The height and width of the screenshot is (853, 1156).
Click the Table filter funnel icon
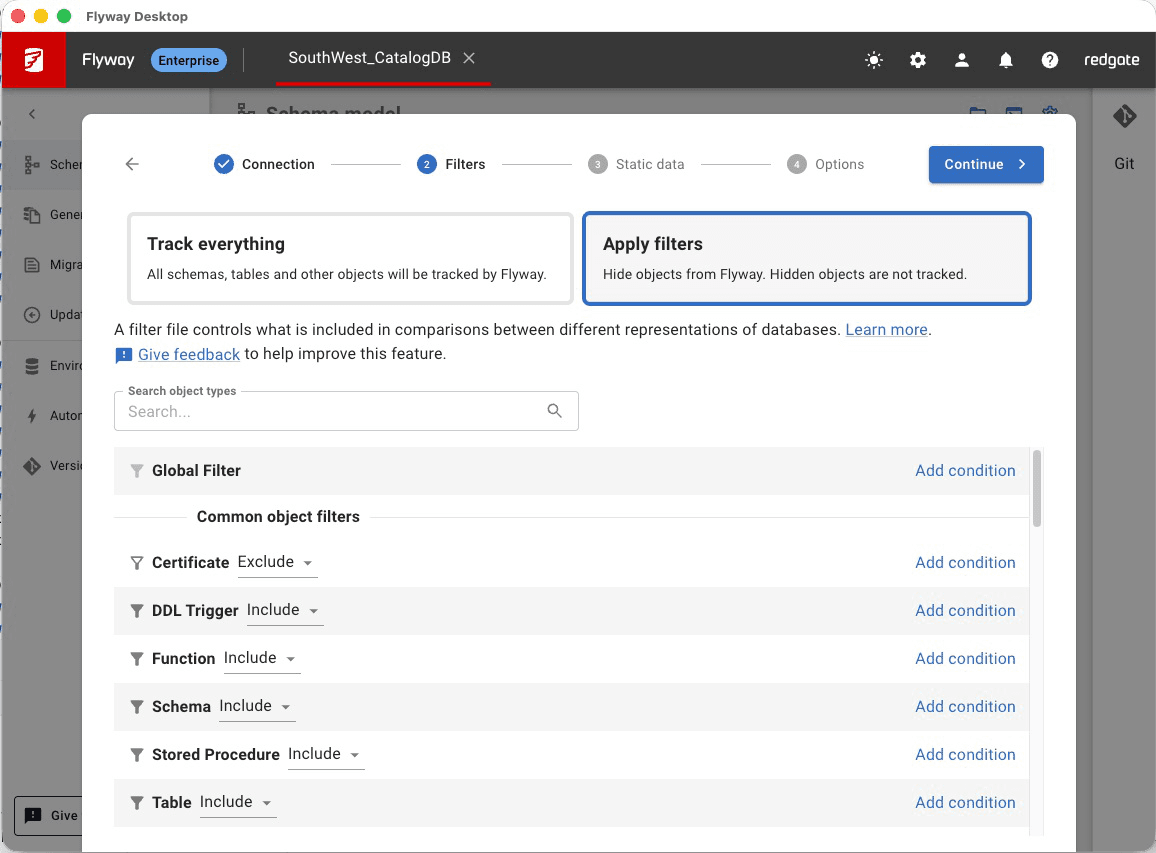tap(136, 803)
